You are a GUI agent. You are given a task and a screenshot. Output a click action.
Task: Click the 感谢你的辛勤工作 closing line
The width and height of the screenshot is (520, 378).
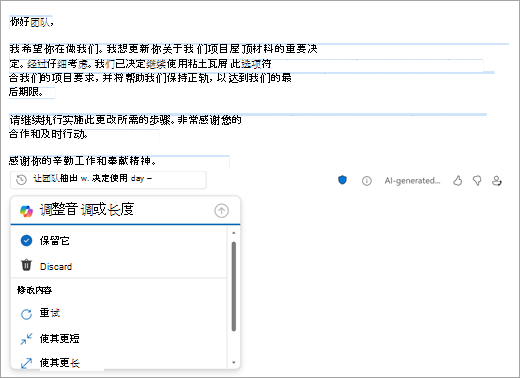tap(82, 161)
